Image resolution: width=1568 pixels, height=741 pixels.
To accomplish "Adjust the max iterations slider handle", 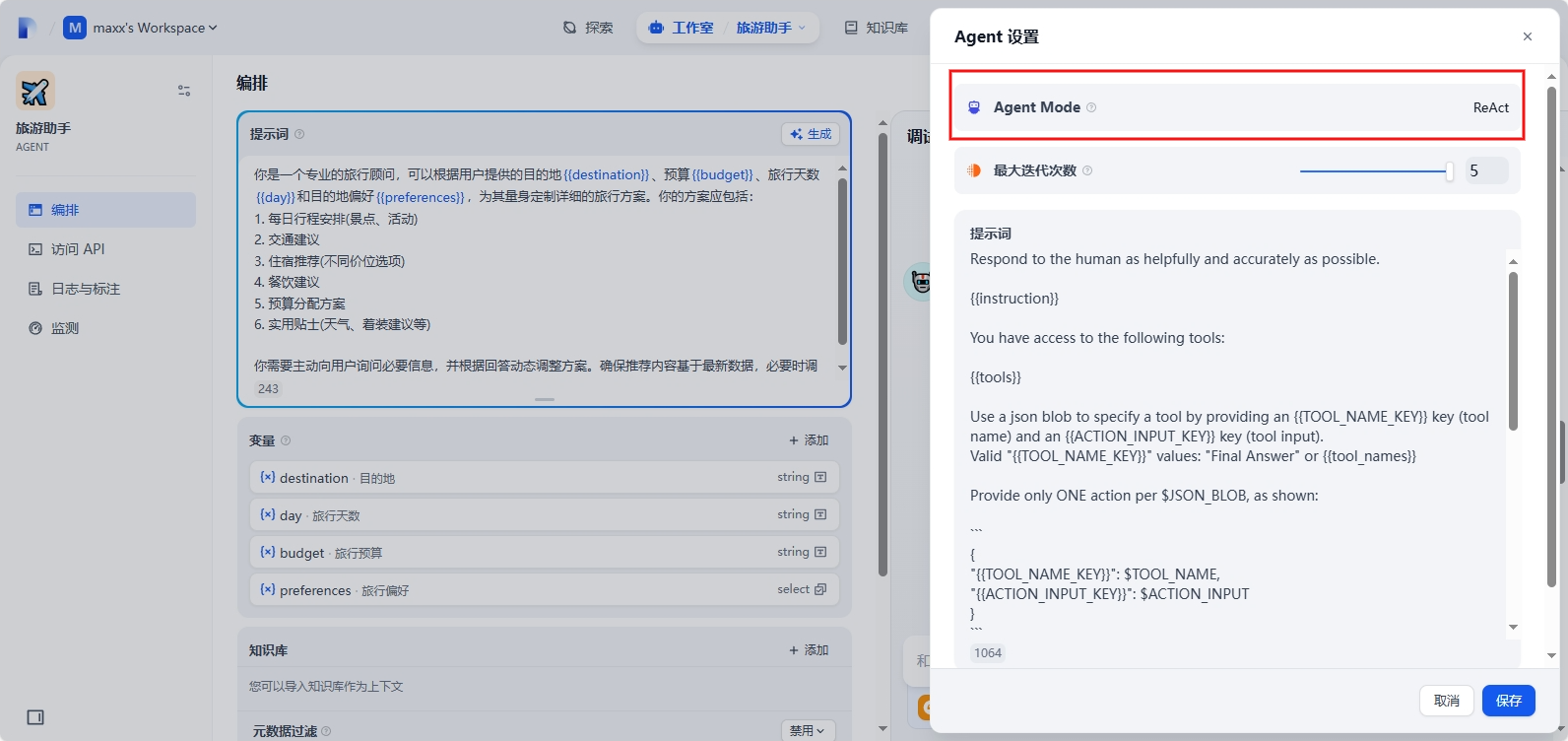I will pyautogui.click(x=1449, y=171).
